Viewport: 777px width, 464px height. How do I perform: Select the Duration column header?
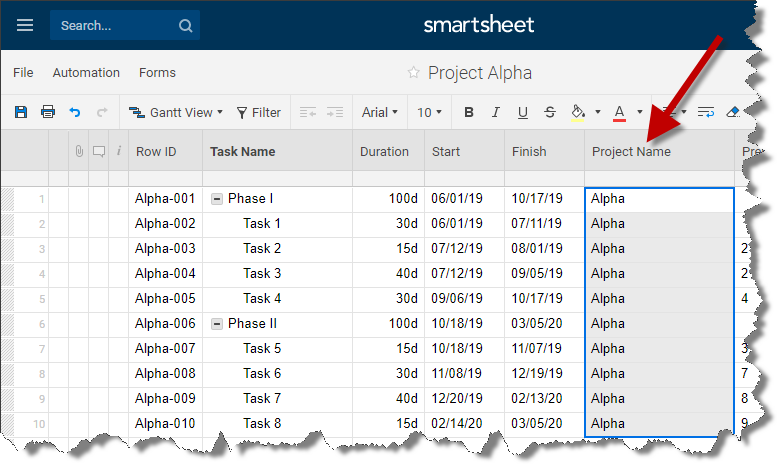click(388, 151)
